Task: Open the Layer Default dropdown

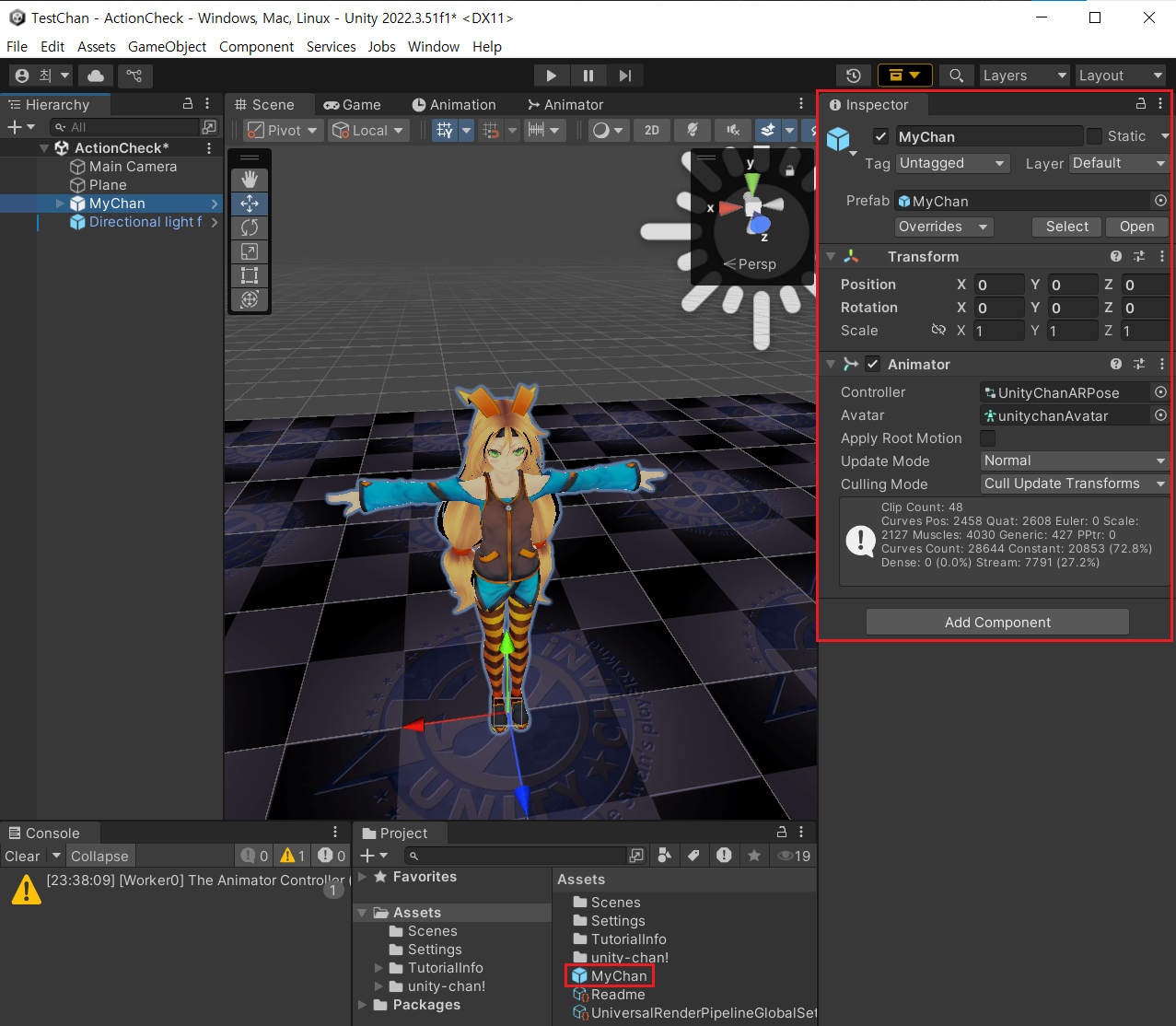Action: click(1120, 163)
